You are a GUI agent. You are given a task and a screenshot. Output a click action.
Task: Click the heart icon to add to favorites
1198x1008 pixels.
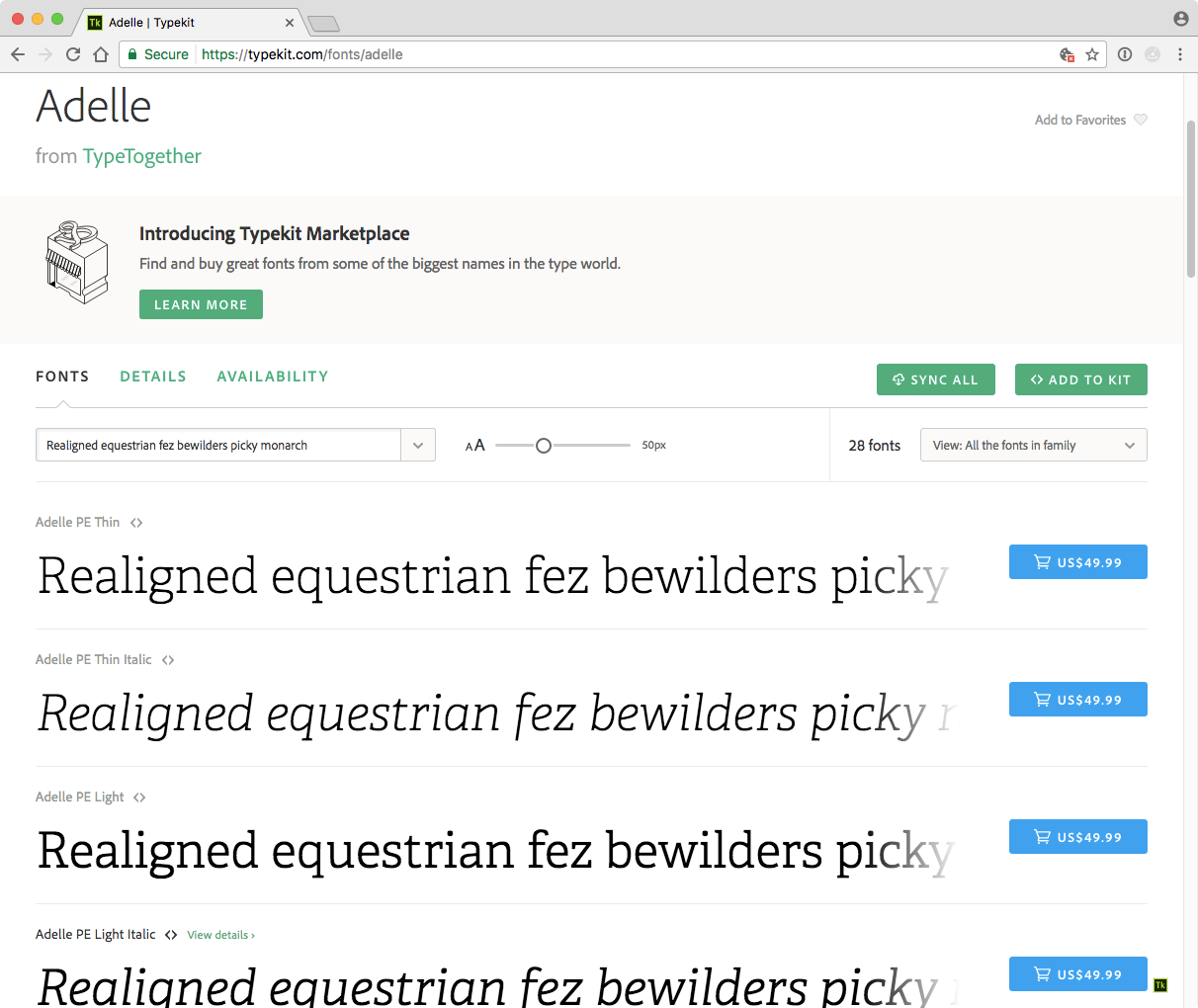pos(1141,120)
